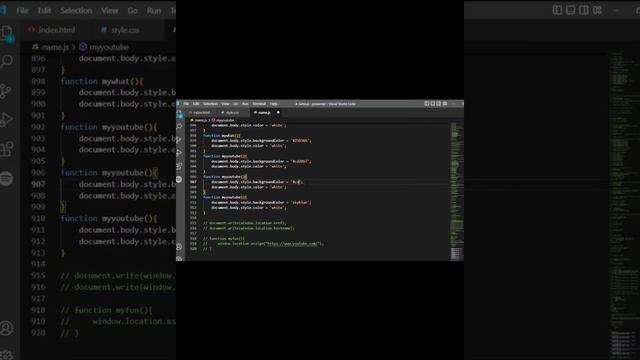Viewport: 640px width, 360px height.
Task: Open myyoutube breadcrumb in background view
Action: (x=109, y=47)
